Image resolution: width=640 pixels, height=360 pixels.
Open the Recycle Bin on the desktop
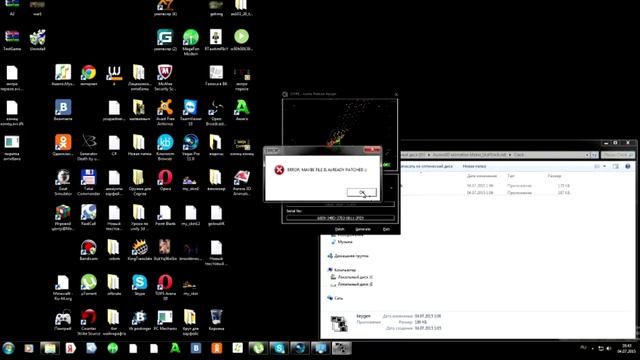point(216,320)
